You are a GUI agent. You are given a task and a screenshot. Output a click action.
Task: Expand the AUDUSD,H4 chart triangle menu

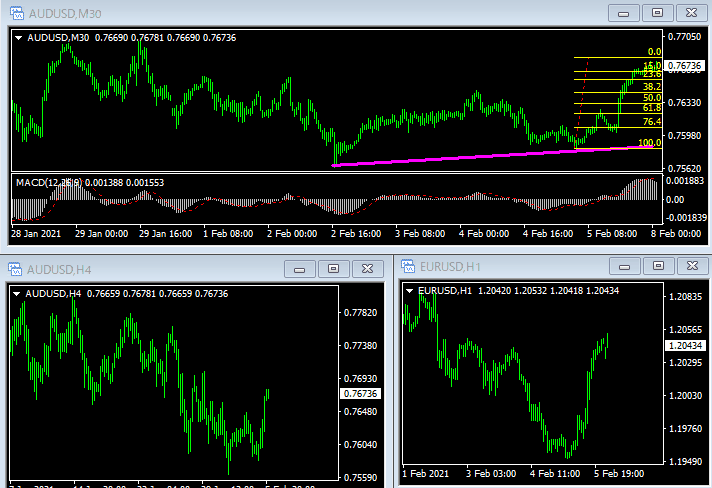(17, 294)
